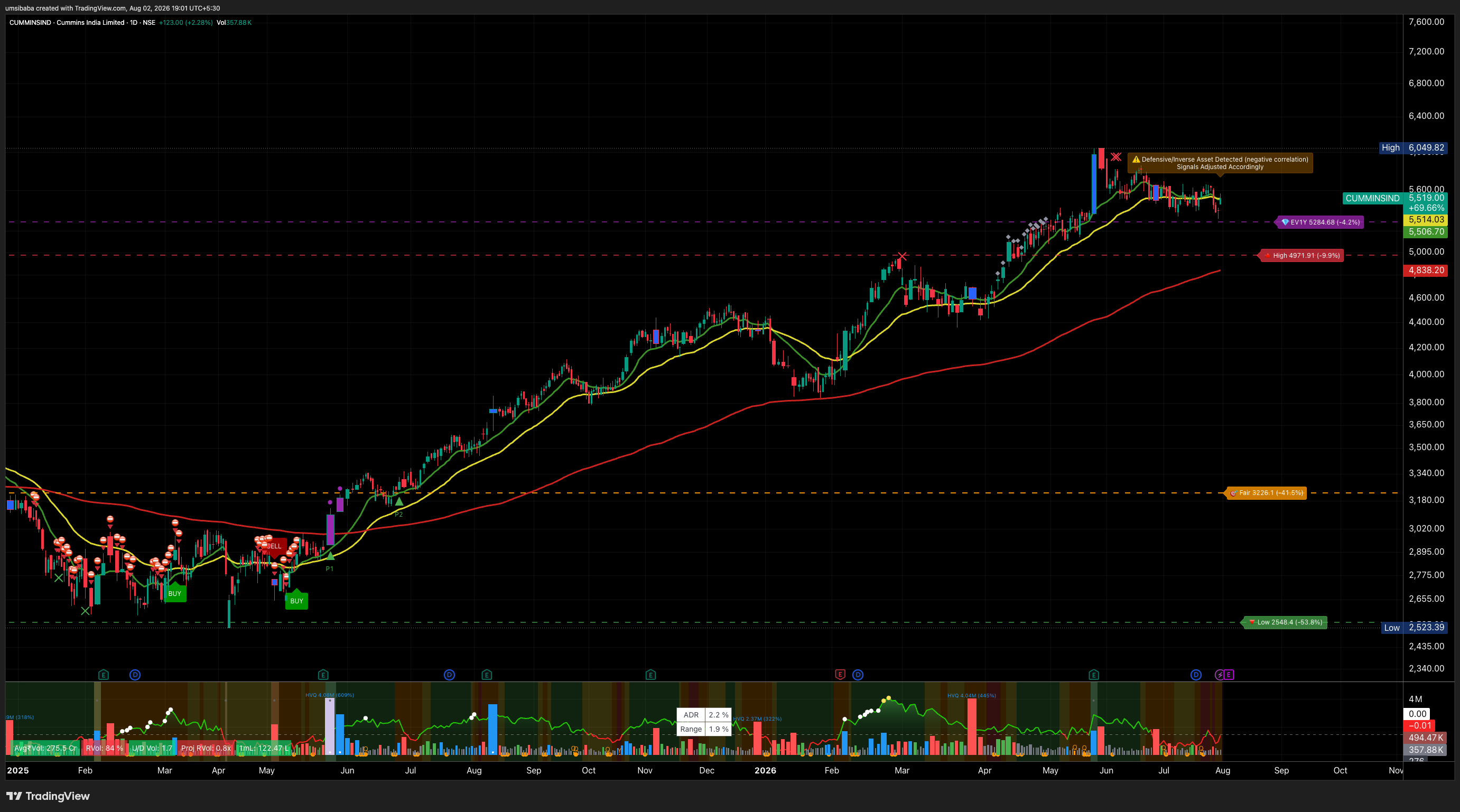Click the red X marker near March 2026
The width and height of the screenshot is (1460, 812).
click(x=903, y=256)
